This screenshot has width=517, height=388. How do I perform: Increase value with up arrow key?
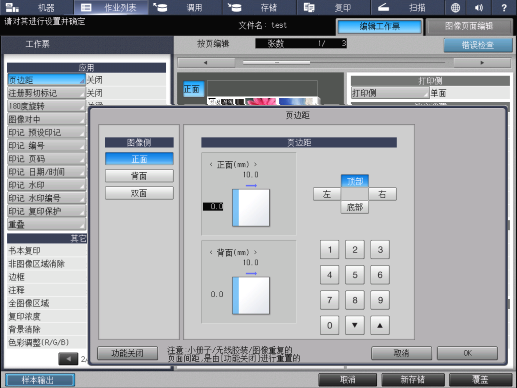(380, 325)
